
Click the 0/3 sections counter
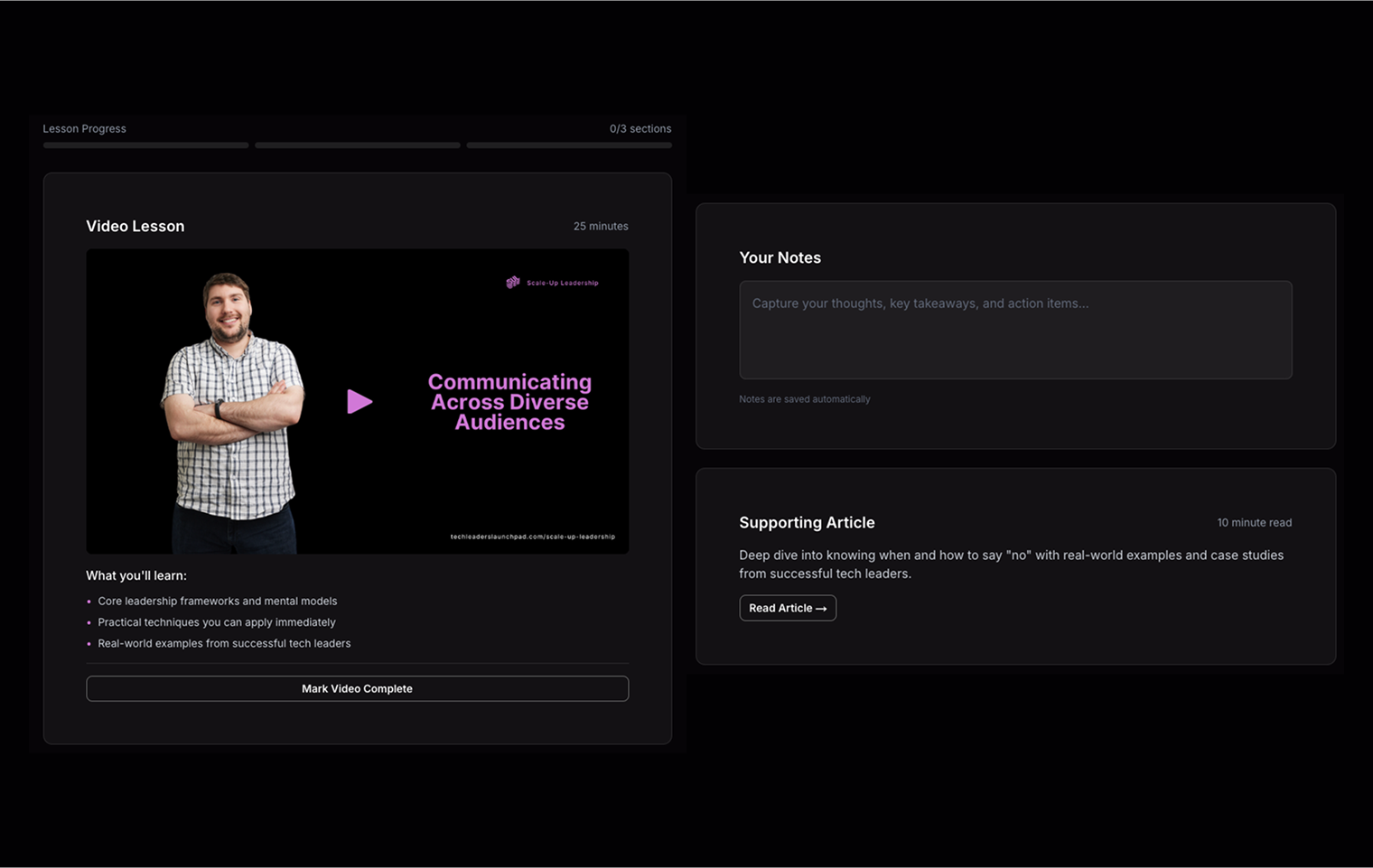[640, 129]
